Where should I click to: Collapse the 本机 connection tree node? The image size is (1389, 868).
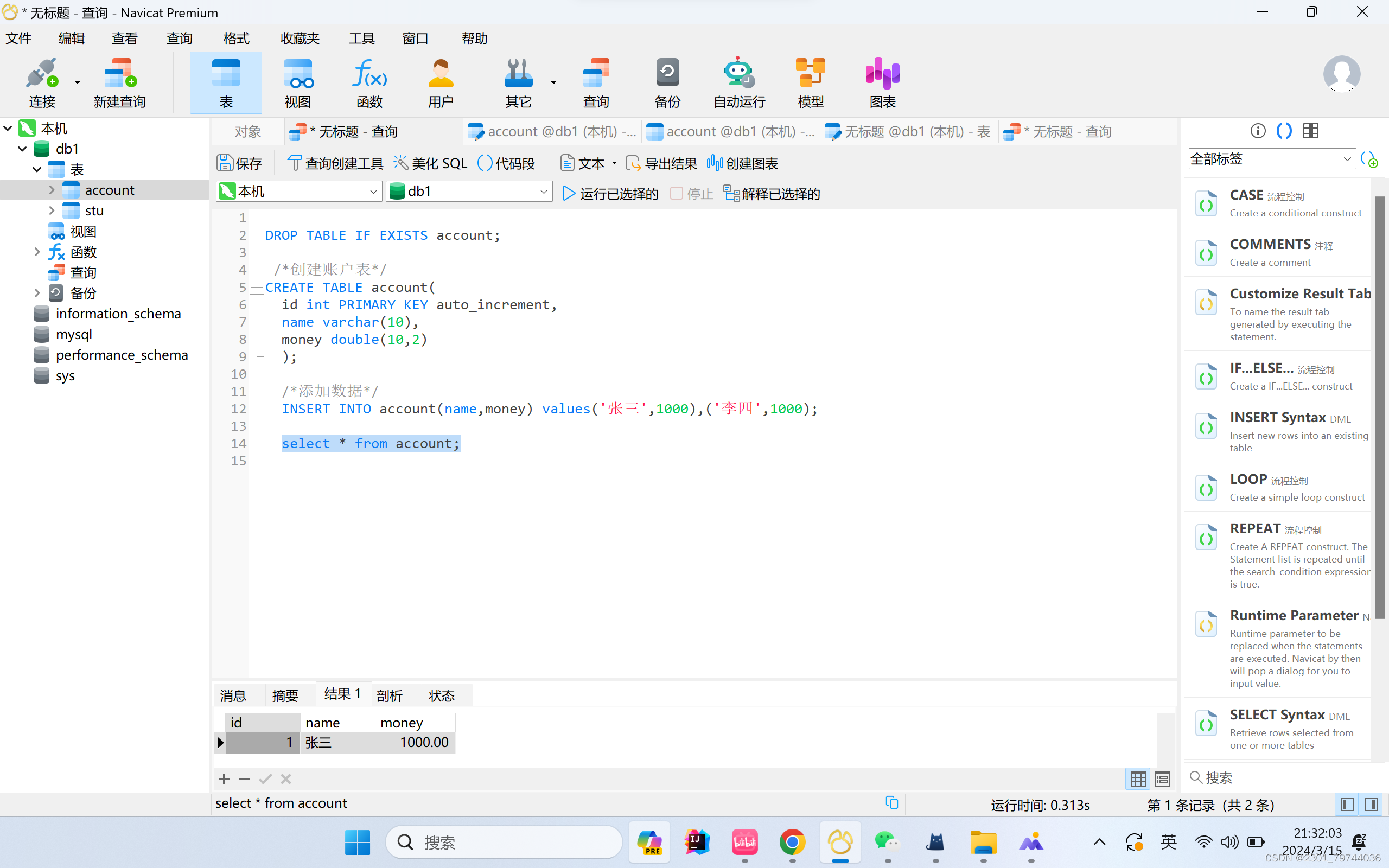pos(8,128)
